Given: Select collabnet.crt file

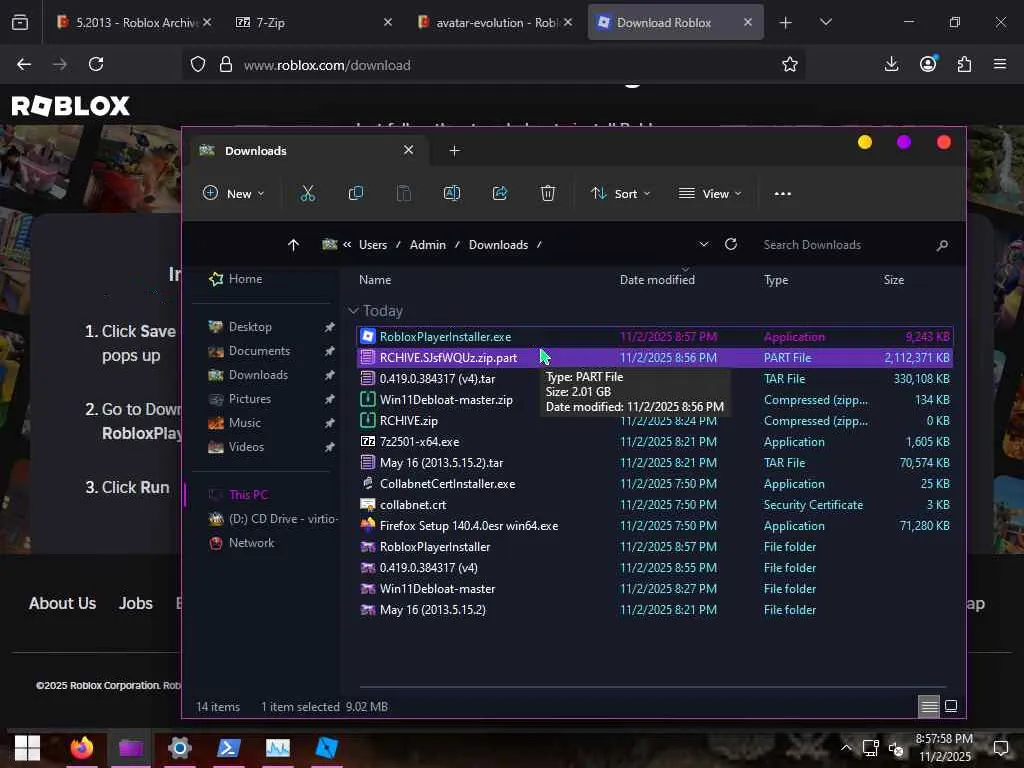Looking at the screenshot, I should [655, 505].
